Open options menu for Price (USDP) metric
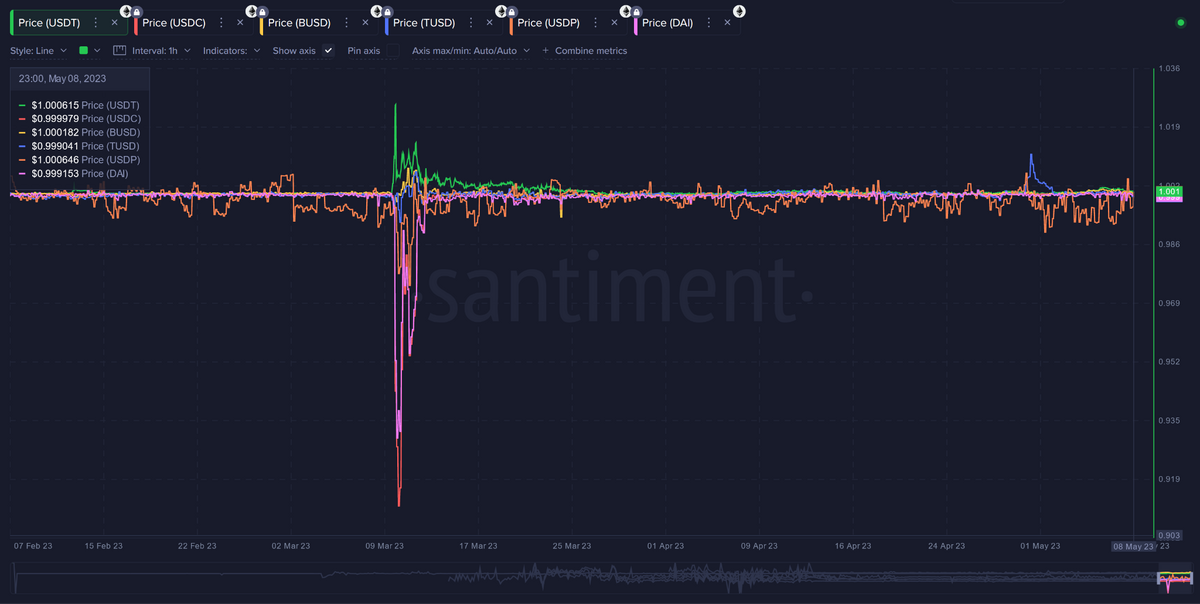Image resolution: width=1200 pixels, height=604 pixels. (596, 22)
